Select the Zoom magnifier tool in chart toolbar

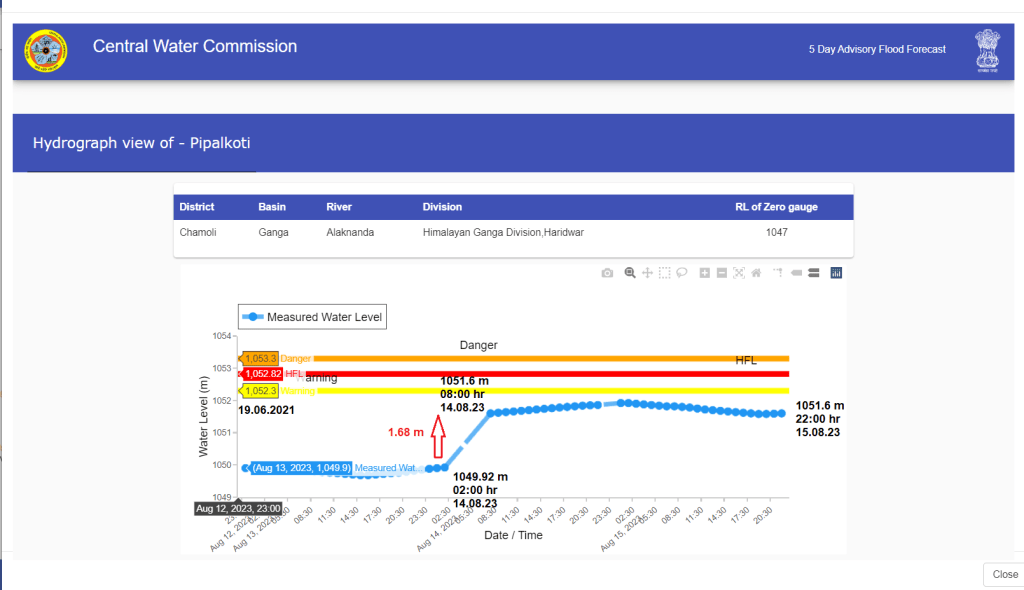[x=630, y=273]
